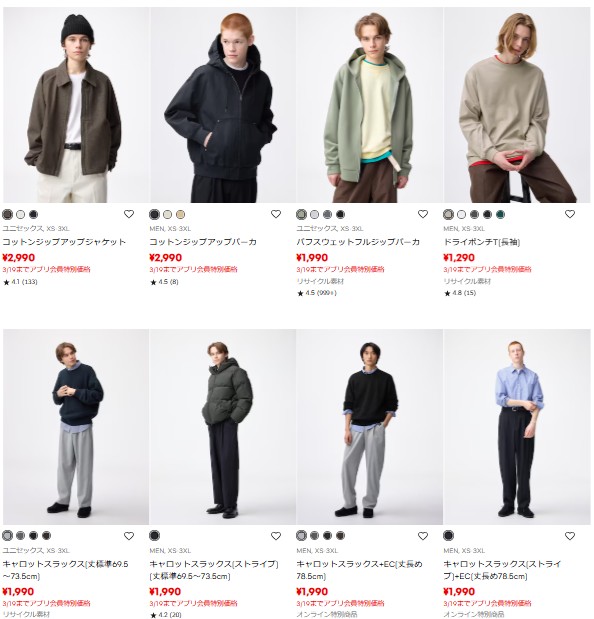Pick teal green swatch for ドライポンチT
Viewport: 594px width, 619px height.
[x=500, y=214]
